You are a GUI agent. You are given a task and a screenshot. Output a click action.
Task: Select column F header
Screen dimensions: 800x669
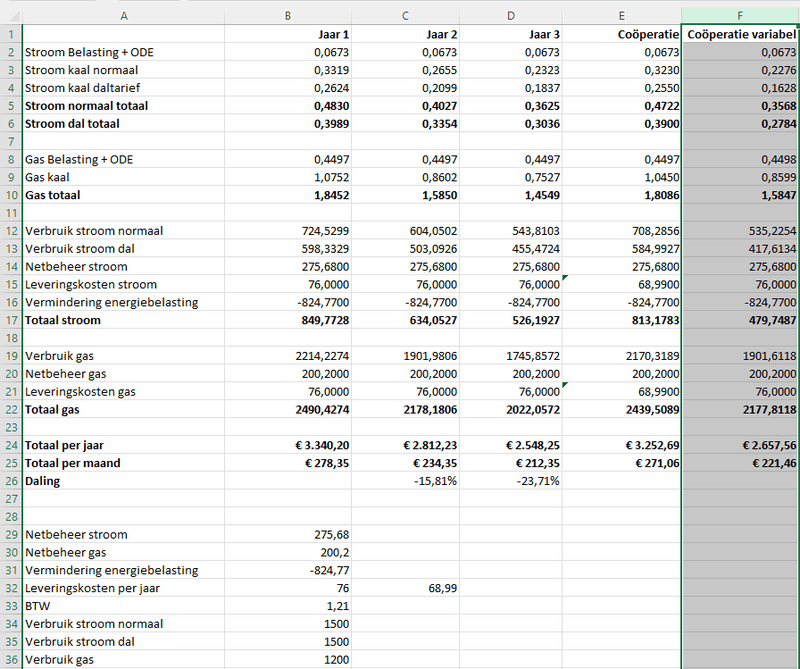click(x=740, y=16)
